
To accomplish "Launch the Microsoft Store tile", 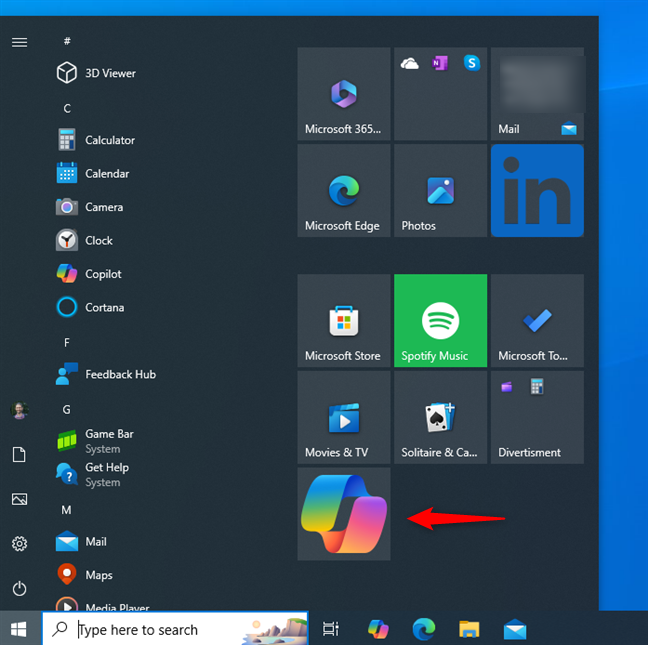I will (x=343, y=321).
